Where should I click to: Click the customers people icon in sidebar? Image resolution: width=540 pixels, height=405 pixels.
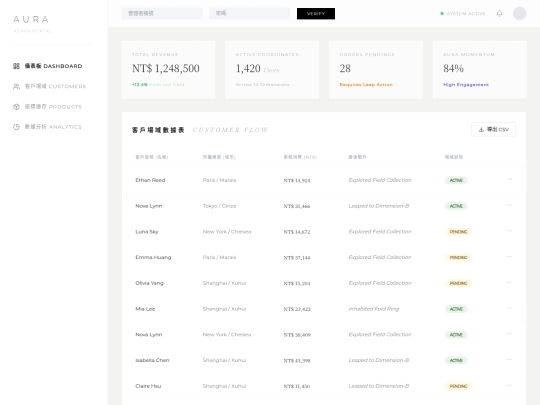(16, 86)
